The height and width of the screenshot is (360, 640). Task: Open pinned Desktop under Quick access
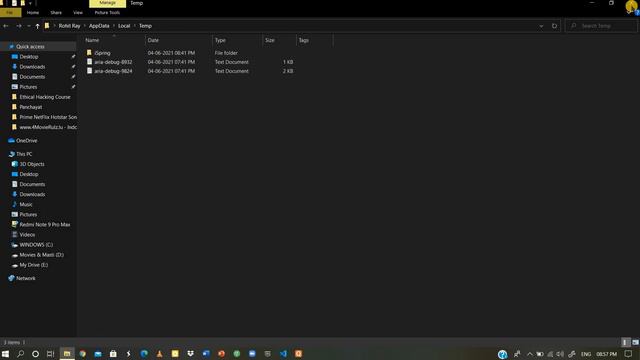pos(29,57)
